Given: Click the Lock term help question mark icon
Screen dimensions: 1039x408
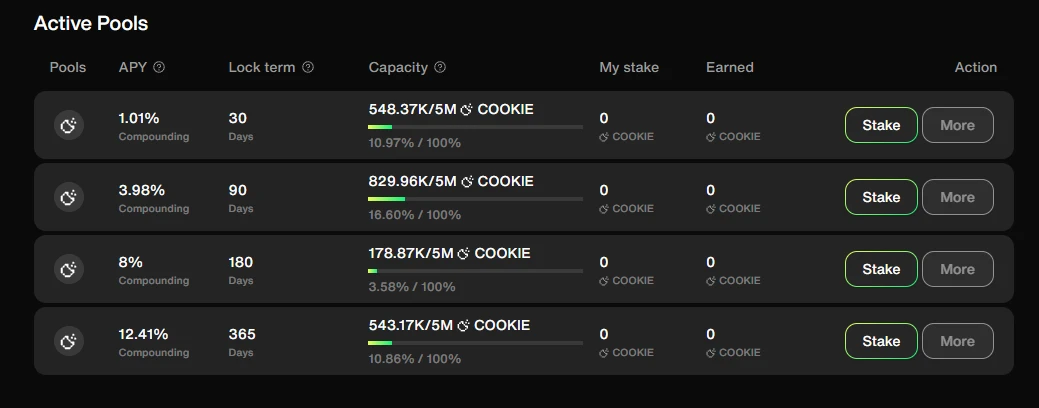Looking at the screenshot, I should tap(308, 68).
